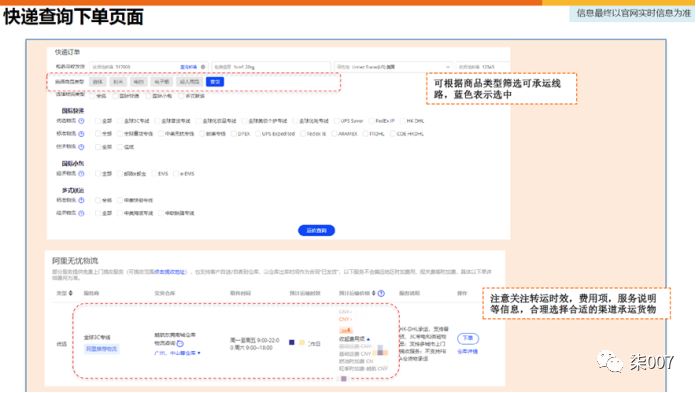Select the blue highlighted product type button
Image resolution: width=696 pixels, height=393 pixels.
point(215,82)
